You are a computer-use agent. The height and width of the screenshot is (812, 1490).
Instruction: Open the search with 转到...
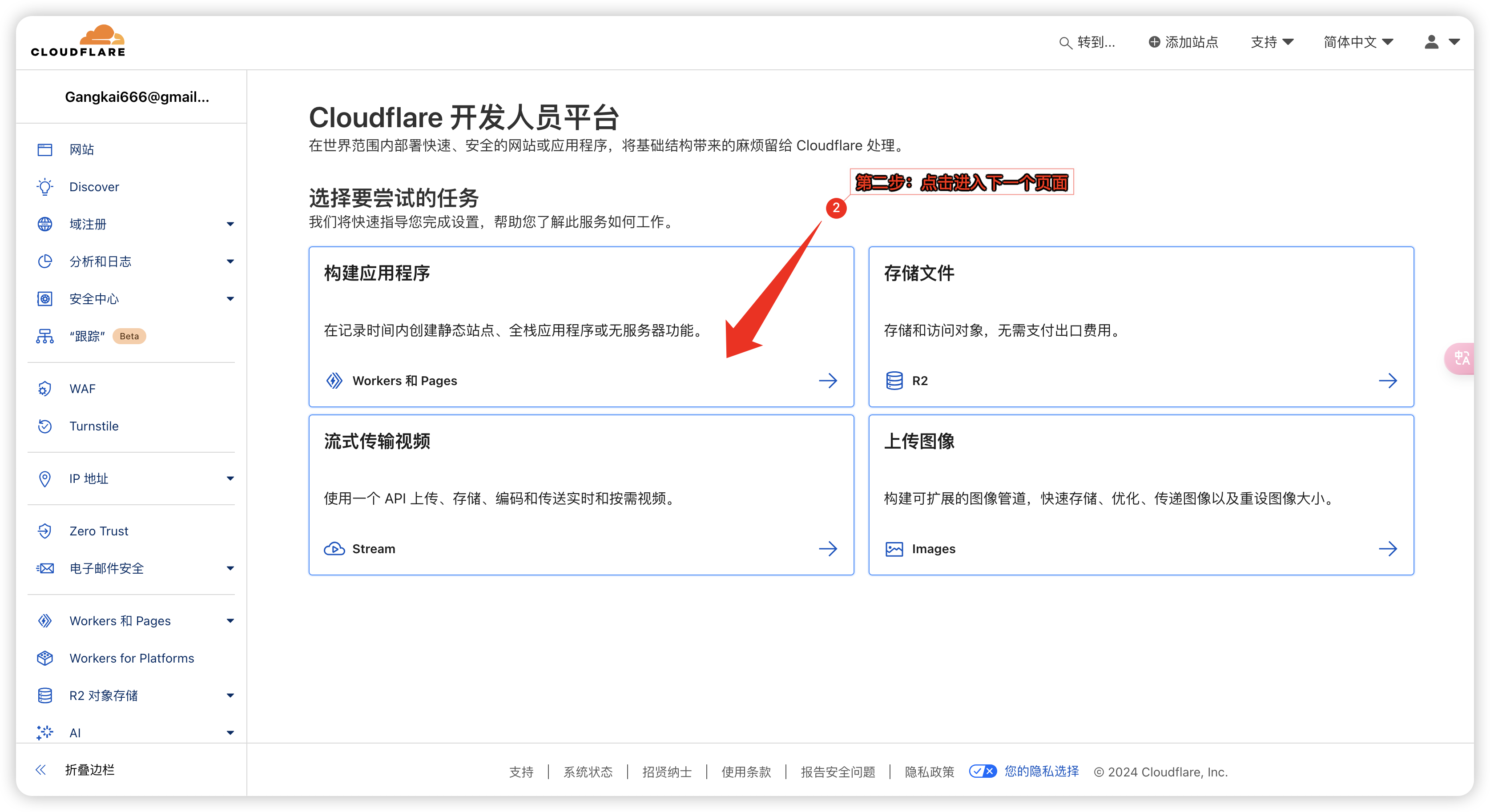1088,42
